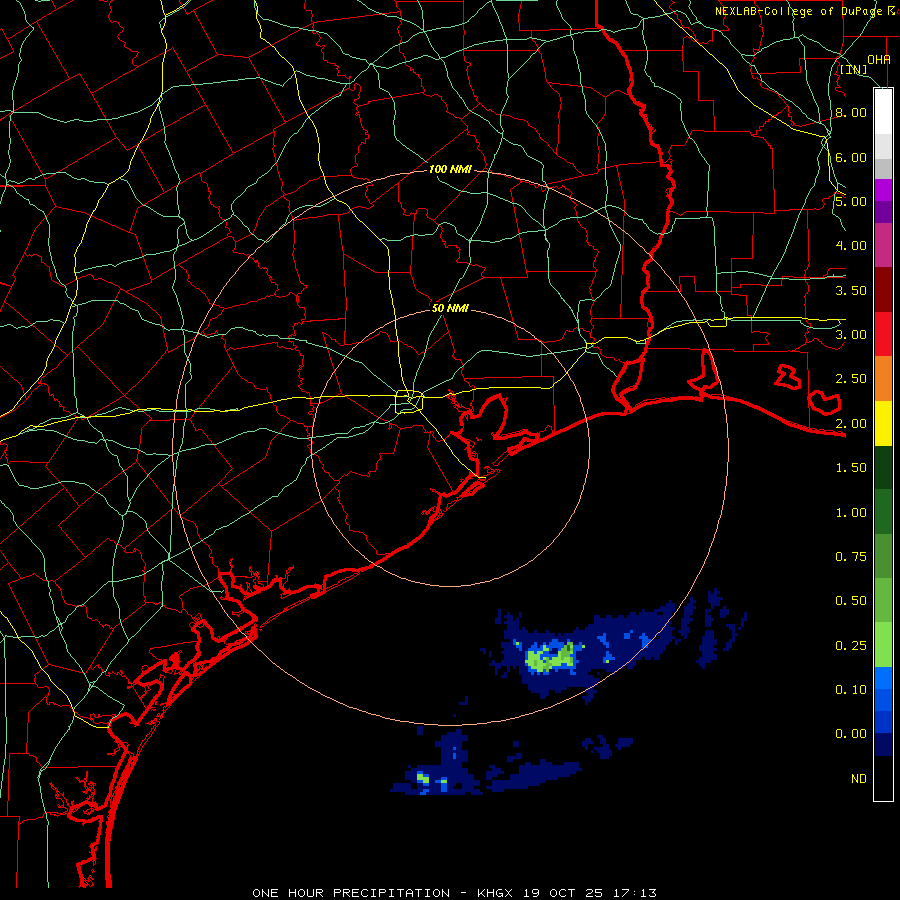Pick the orange legend swatch near 2.50

tap(883, 379)
